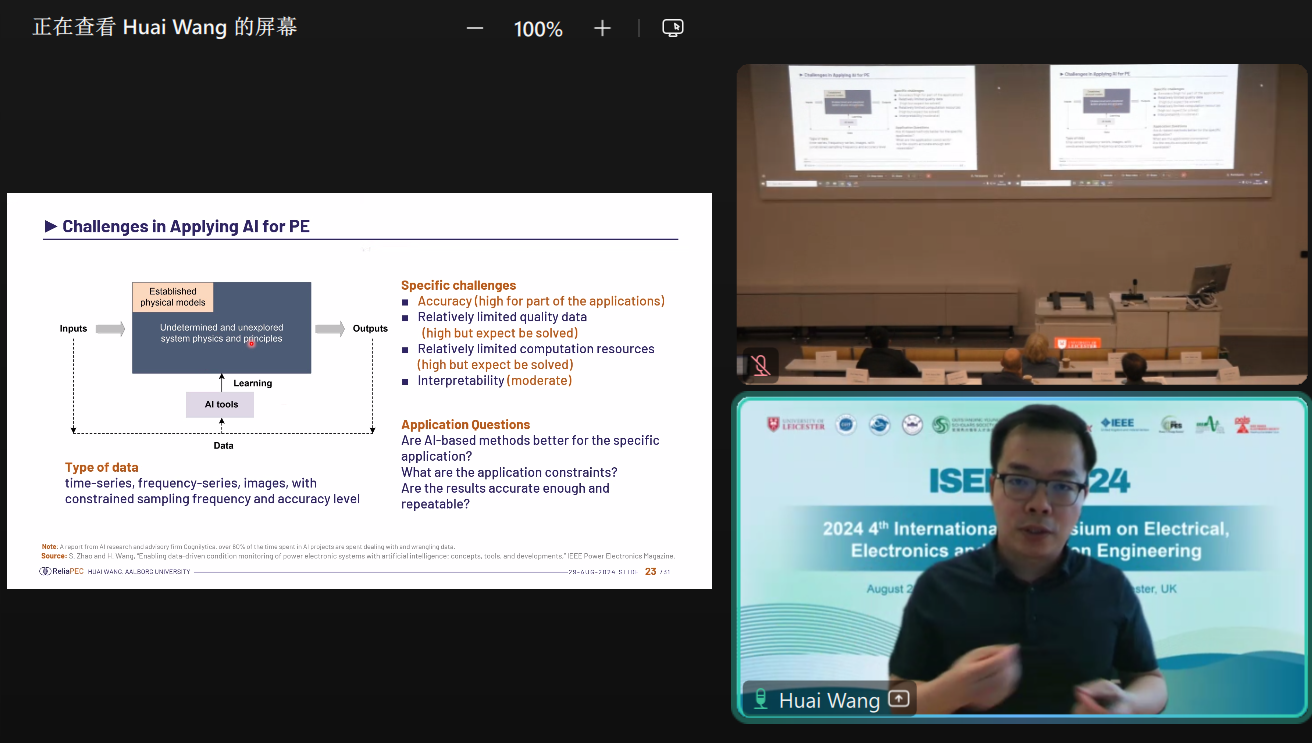Click the minus zoom out button
Viewport: 1312px width, 743px height.
[475, 28]
